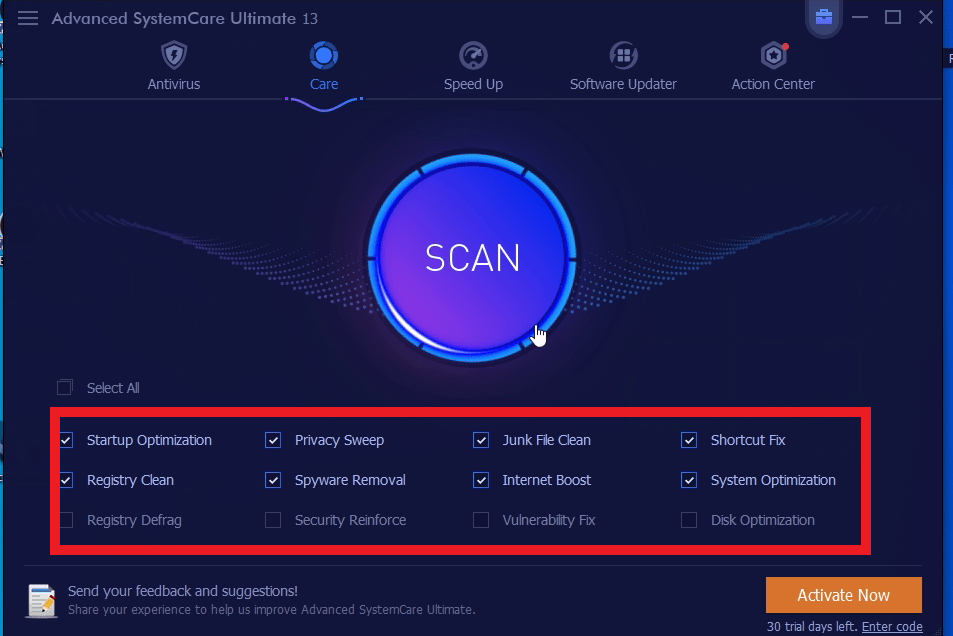Enable Disk Optimization checkbox

pyautogui.click(x=689, y=520)
